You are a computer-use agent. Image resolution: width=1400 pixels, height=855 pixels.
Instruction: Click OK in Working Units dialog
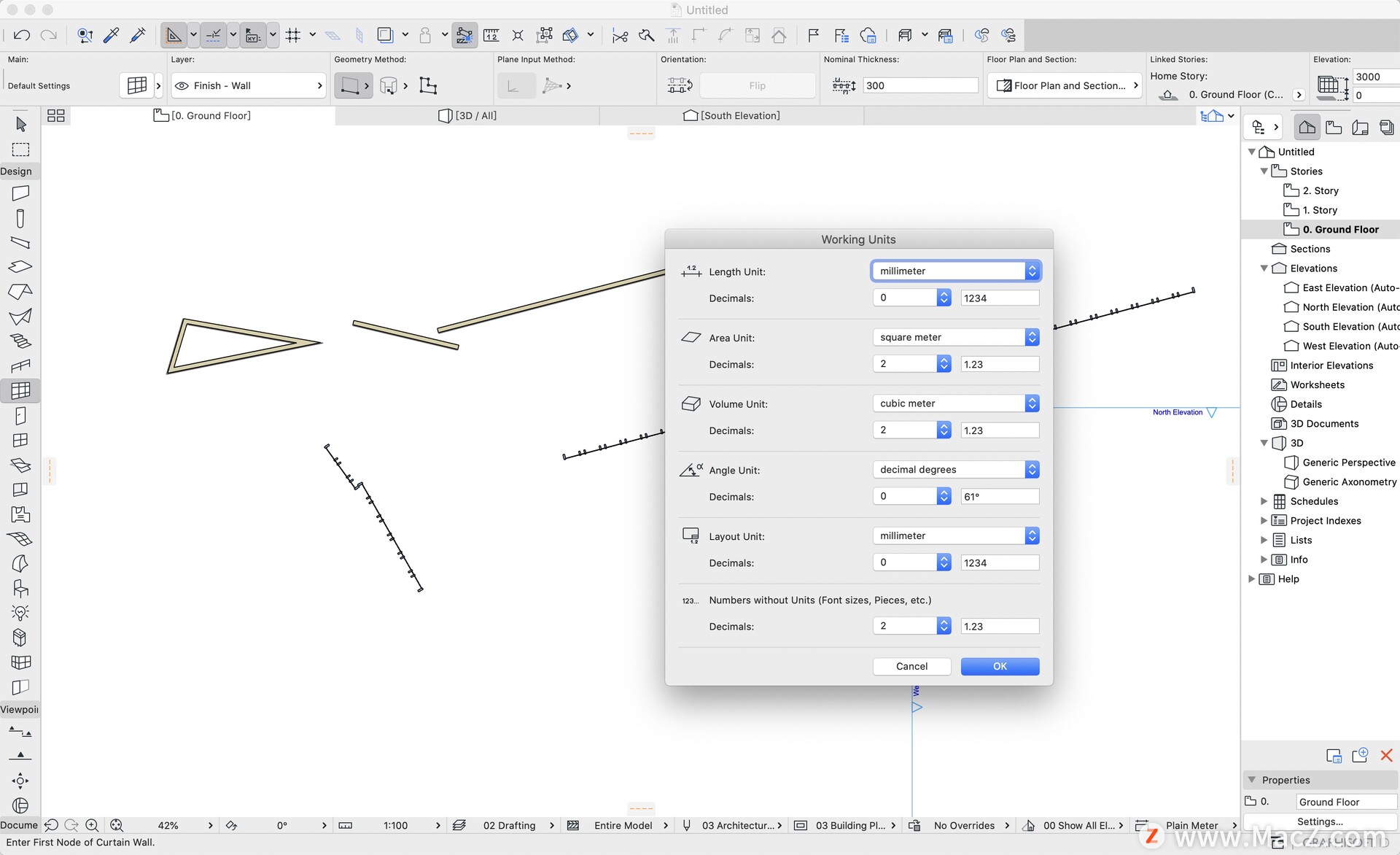click(x=1000, y=666)
